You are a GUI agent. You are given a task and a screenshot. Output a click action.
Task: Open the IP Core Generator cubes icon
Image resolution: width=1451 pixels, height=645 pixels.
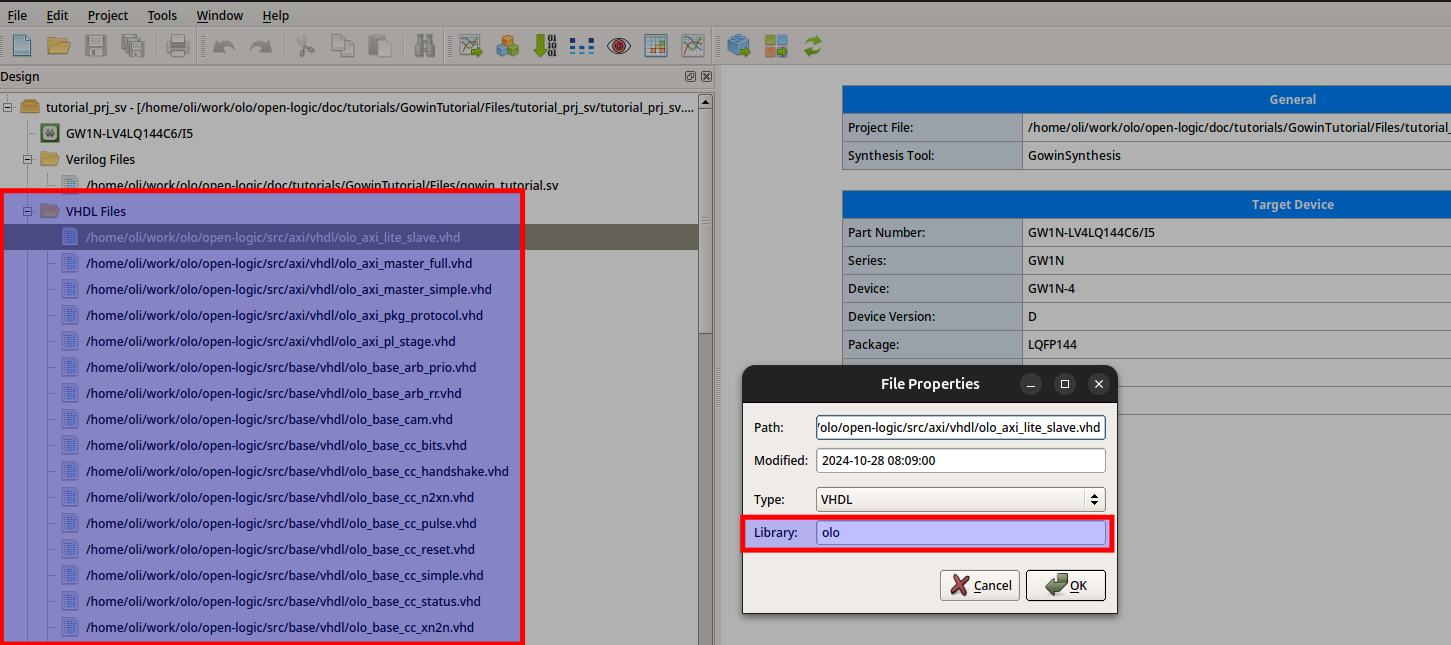pyautogui.click(x=508, y=45)
